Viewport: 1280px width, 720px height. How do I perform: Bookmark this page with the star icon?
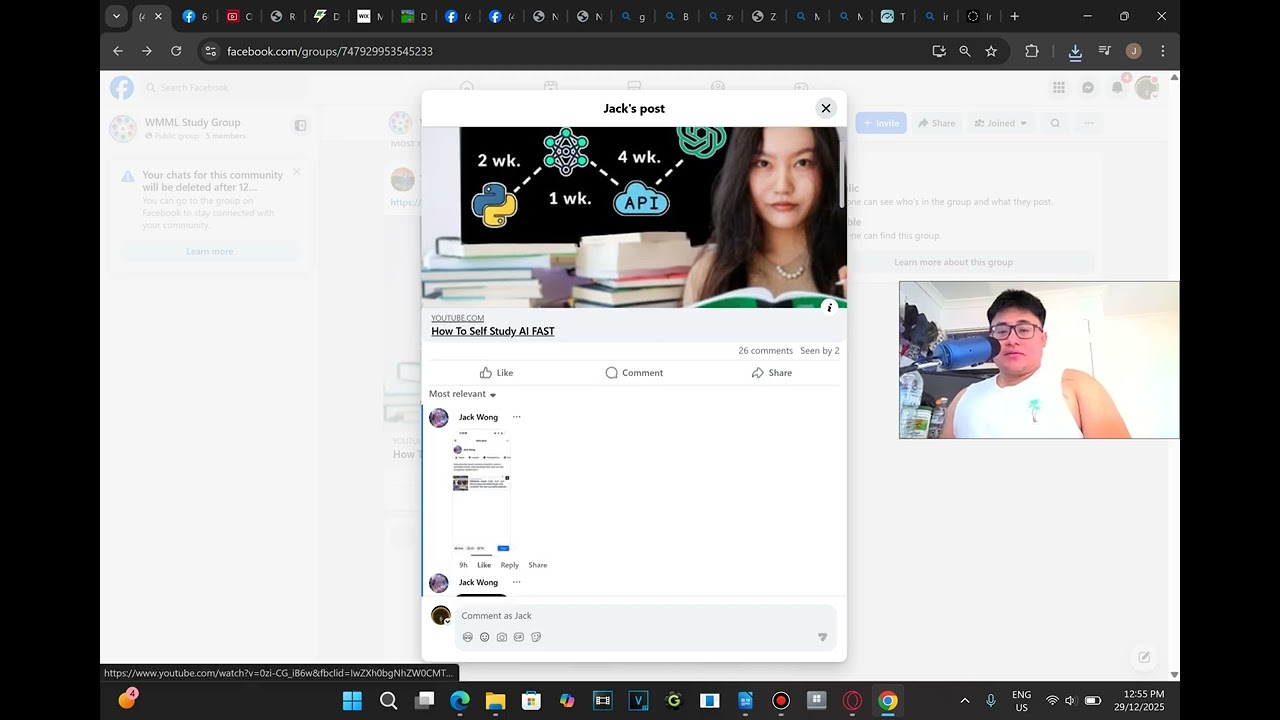point(991,51)
